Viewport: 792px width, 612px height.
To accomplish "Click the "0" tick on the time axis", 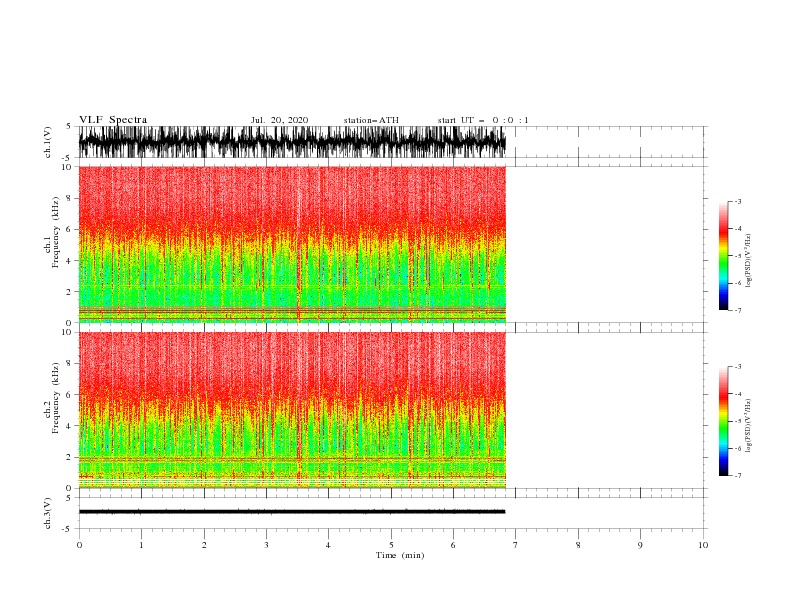I will coord(79,545).
